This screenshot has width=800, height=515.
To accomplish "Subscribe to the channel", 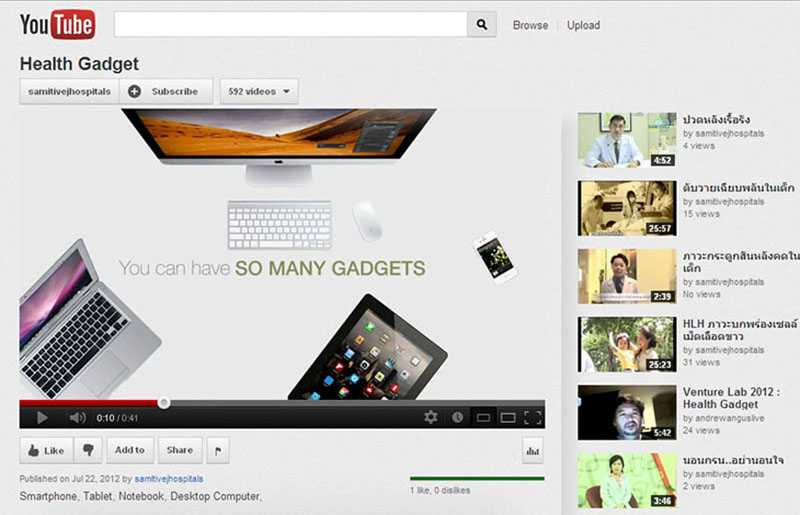I will pos(166,91).
